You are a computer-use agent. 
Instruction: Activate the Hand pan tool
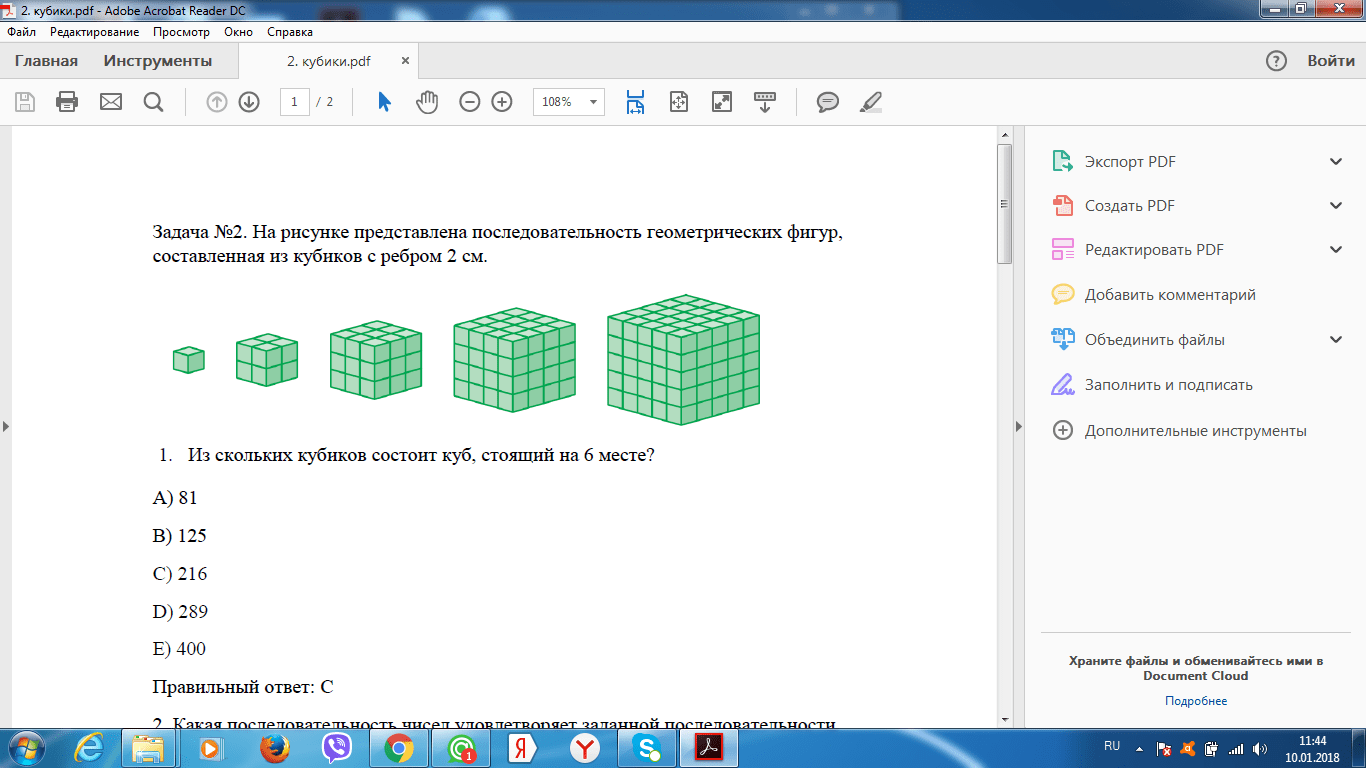coord(427,102)
